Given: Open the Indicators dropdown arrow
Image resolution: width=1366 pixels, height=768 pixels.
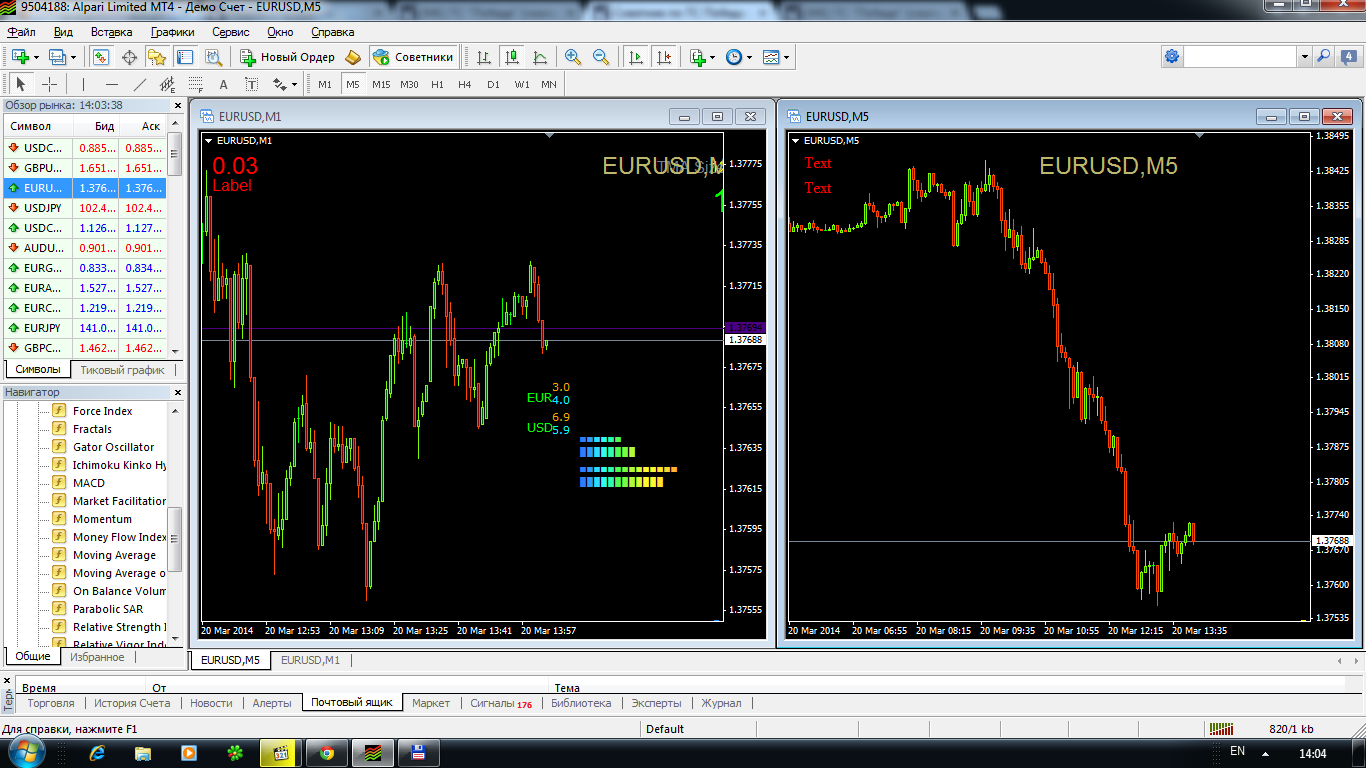Looking at the screenshot, I should coord(712,57).
